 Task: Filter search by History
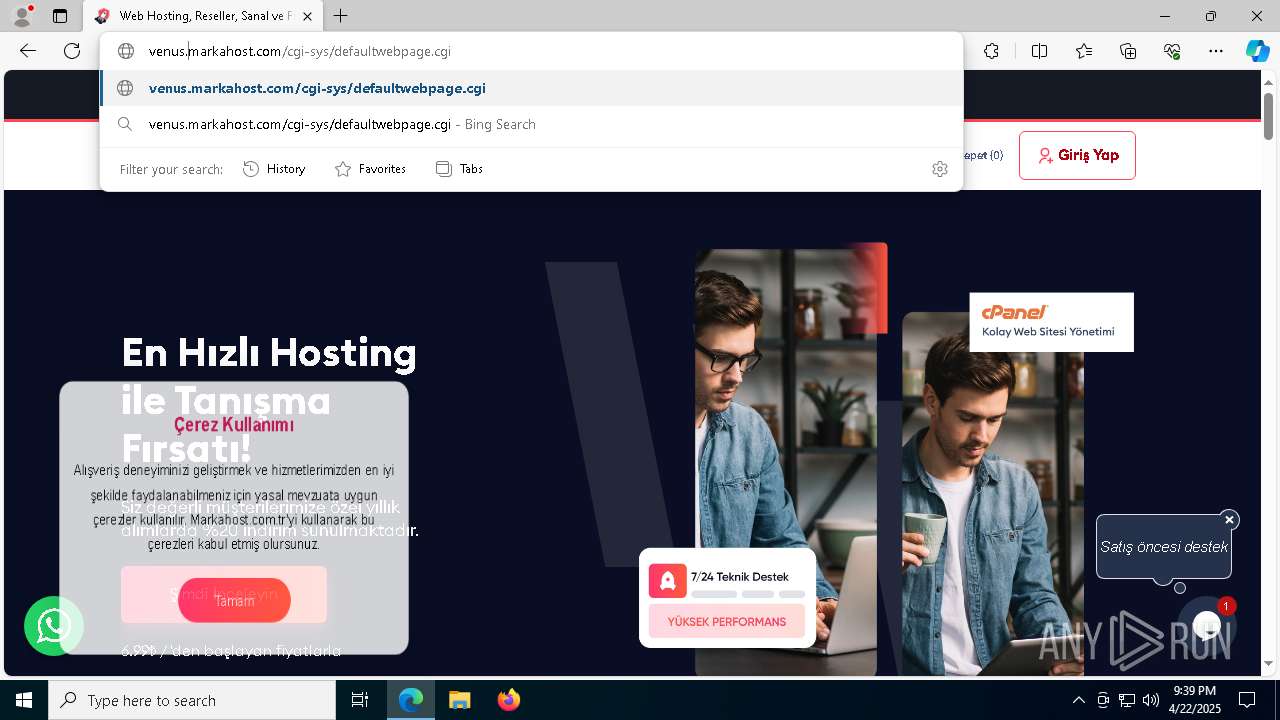pyautogui.click(x=274, y=169)
